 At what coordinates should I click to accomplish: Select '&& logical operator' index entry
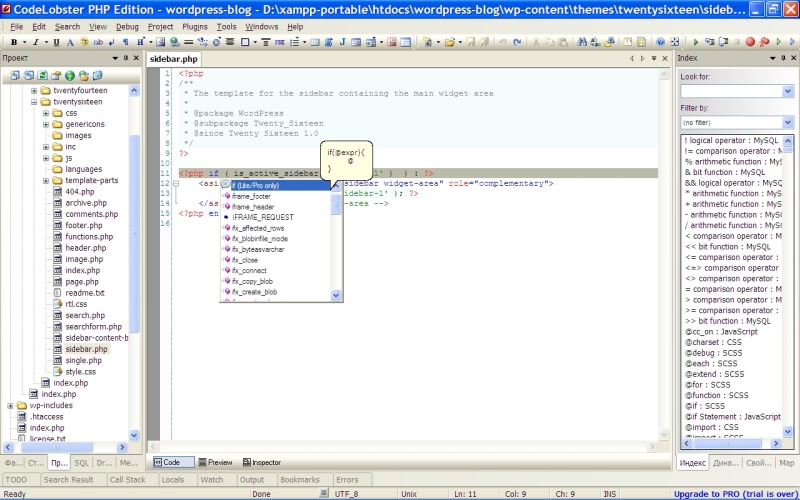733,183
